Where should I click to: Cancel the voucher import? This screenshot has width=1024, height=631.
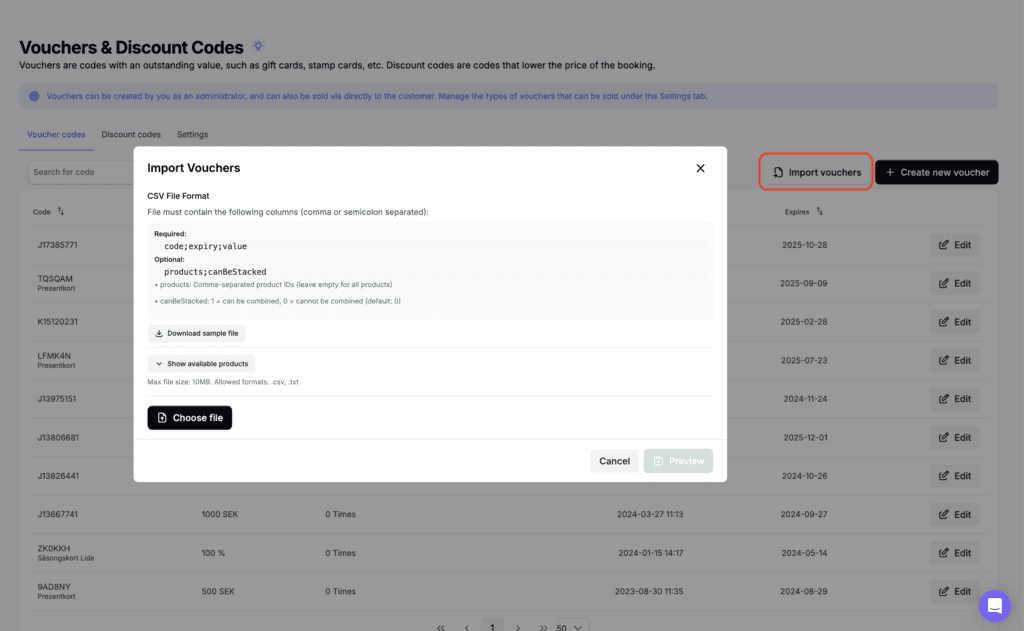614,461
